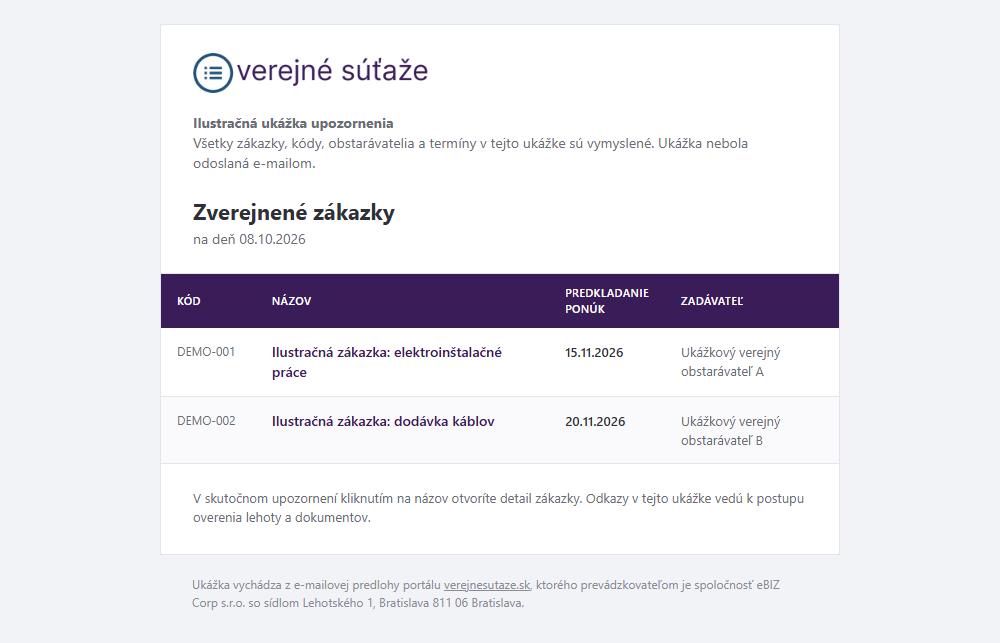Viewport: 1000px width, 643px height.
Task: Select the DEMO-002 code cell
Action: point(206,421)
